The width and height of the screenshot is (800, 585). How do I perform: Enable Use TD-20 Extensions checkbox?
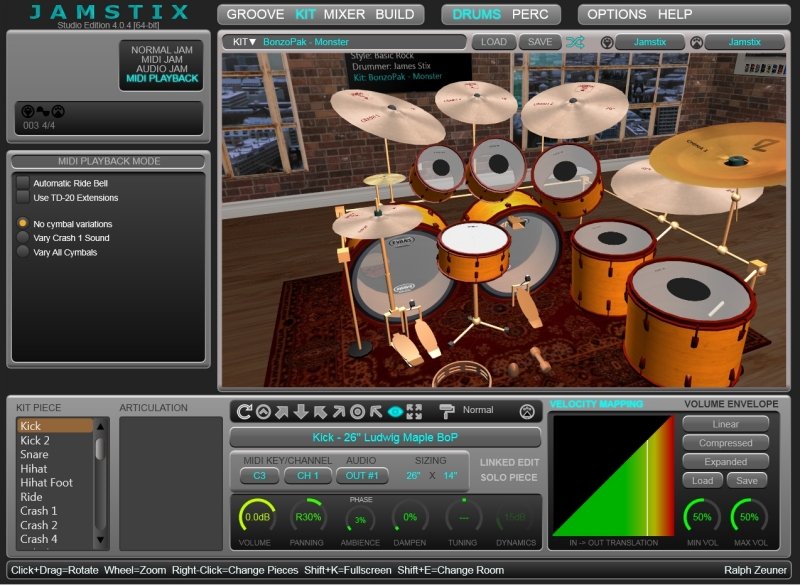[x=22, y=197]
